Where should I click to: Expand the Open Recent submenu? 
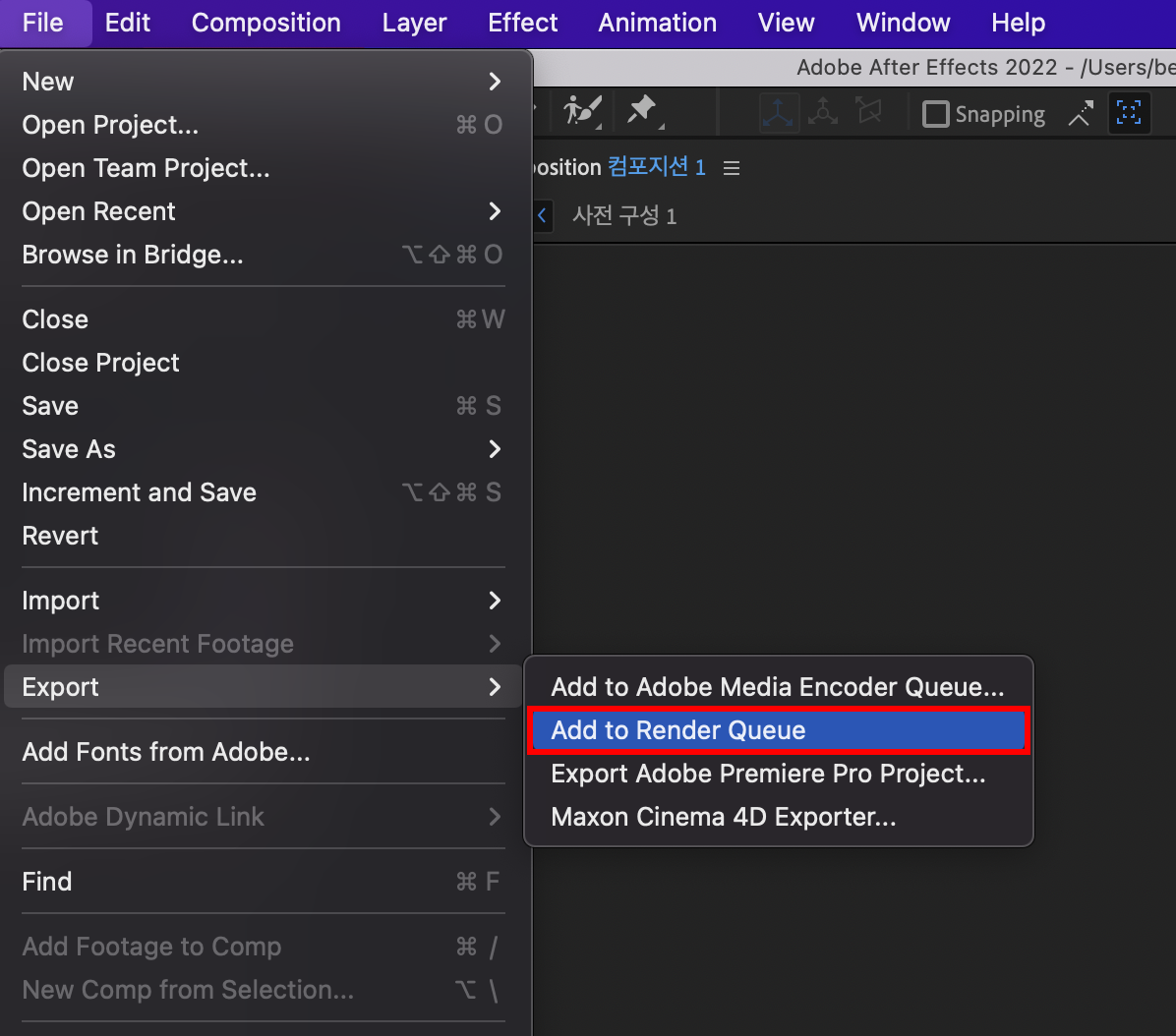[x=98, y=211]
